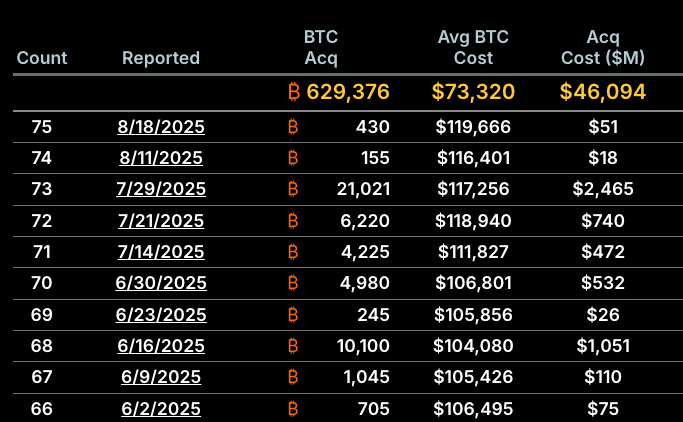Sort by the Count column header

pyautogui.click(x=42, y=58)
